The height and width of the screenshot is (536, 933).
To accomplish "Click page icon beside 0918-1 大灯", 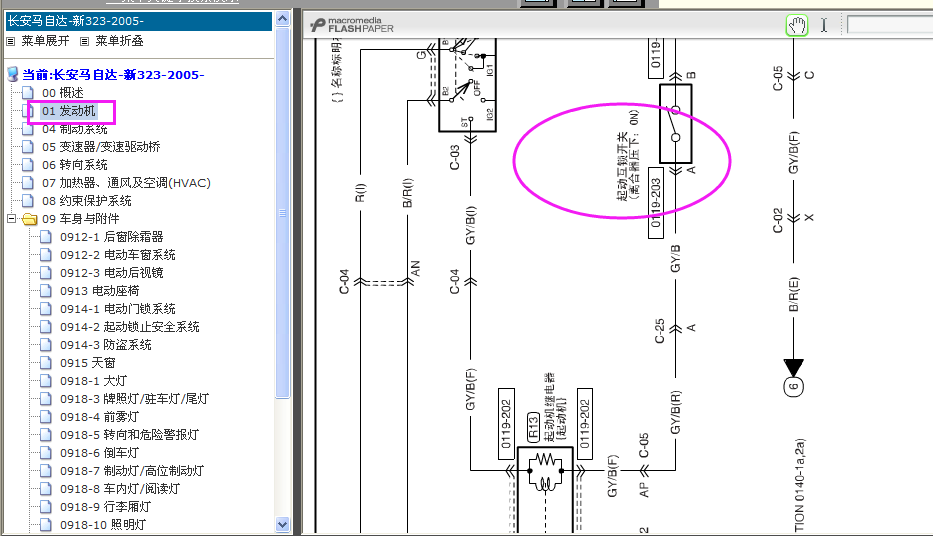I will [x=46, y=381].
